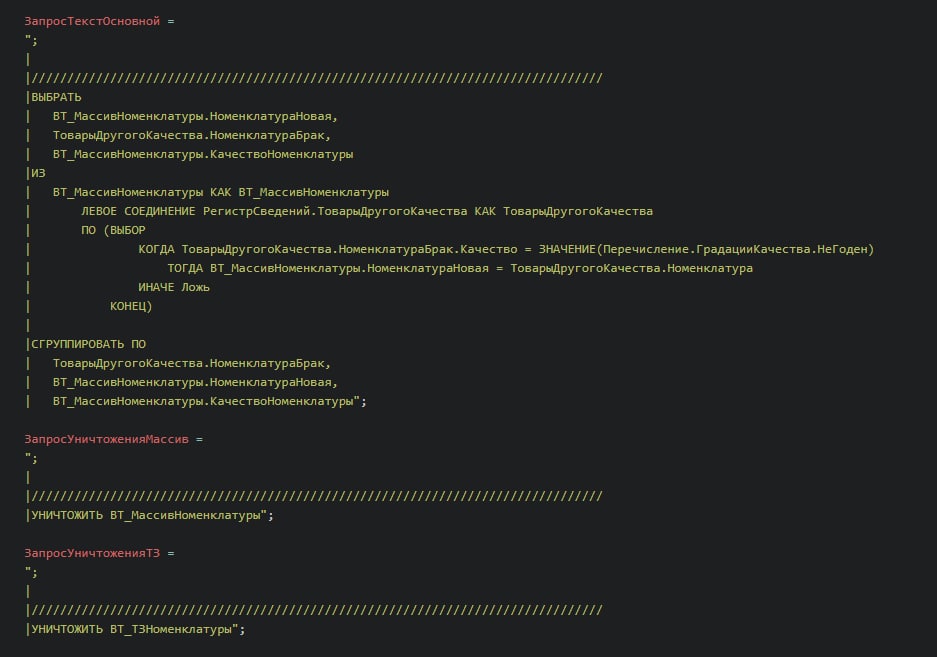Click variable name ЗапросУничтоженияТЗ
The height and width of the screenshot is (657, 937).
click(x=92, y=553)
